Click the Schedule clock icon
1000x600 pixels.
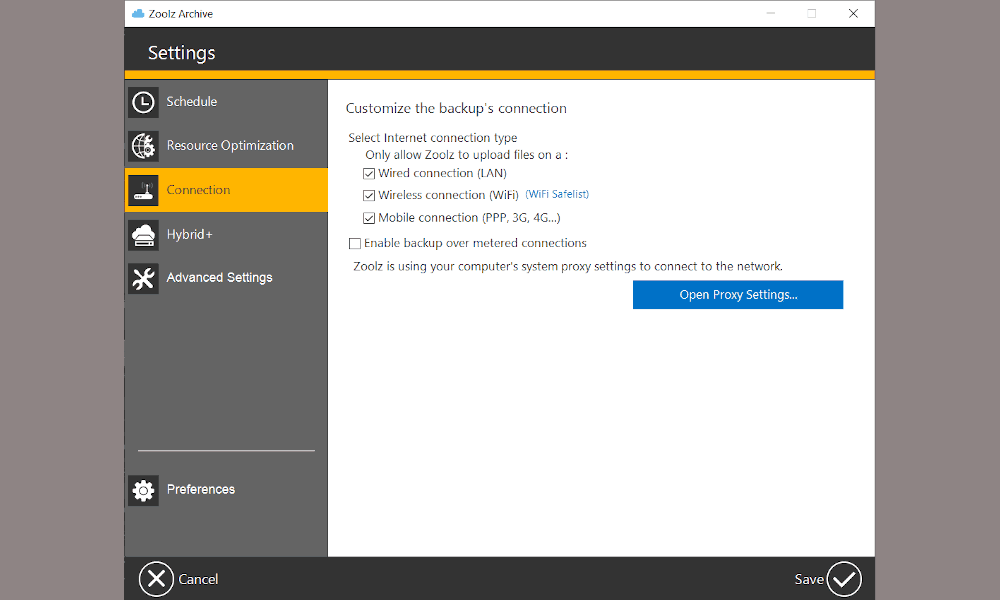144,102
